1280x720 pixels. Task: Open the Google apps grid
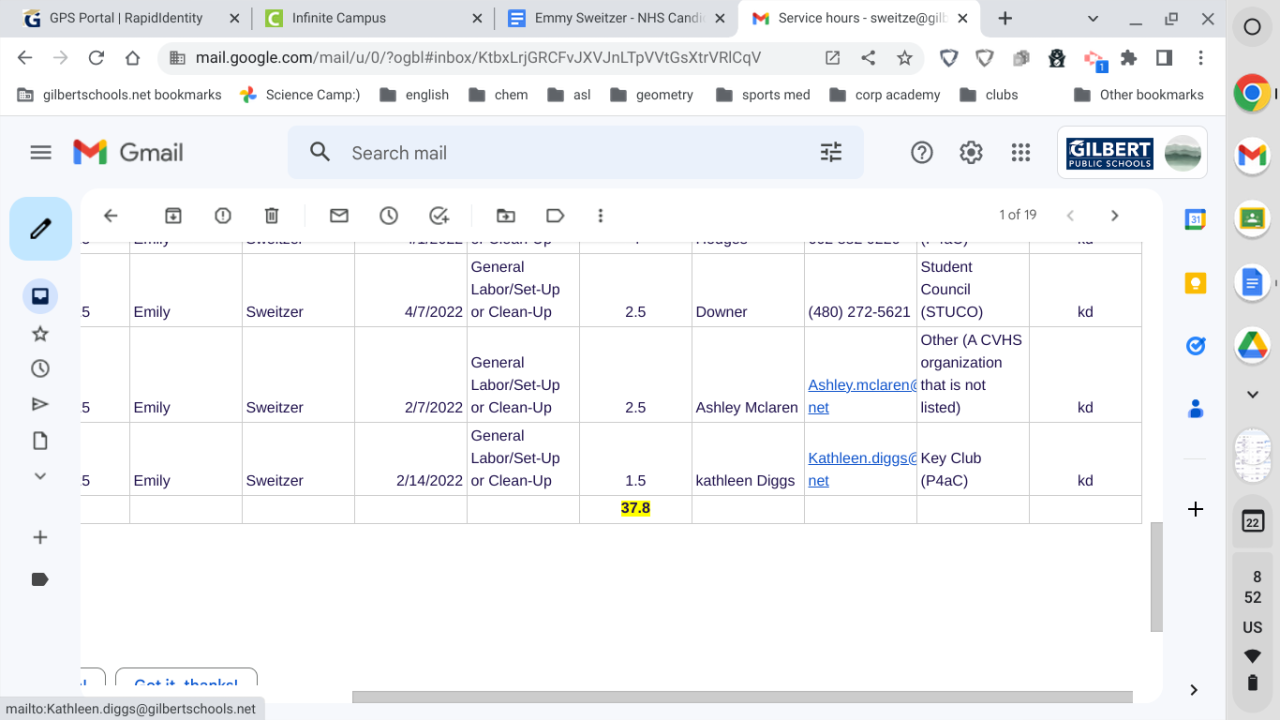pos(1020,152)
